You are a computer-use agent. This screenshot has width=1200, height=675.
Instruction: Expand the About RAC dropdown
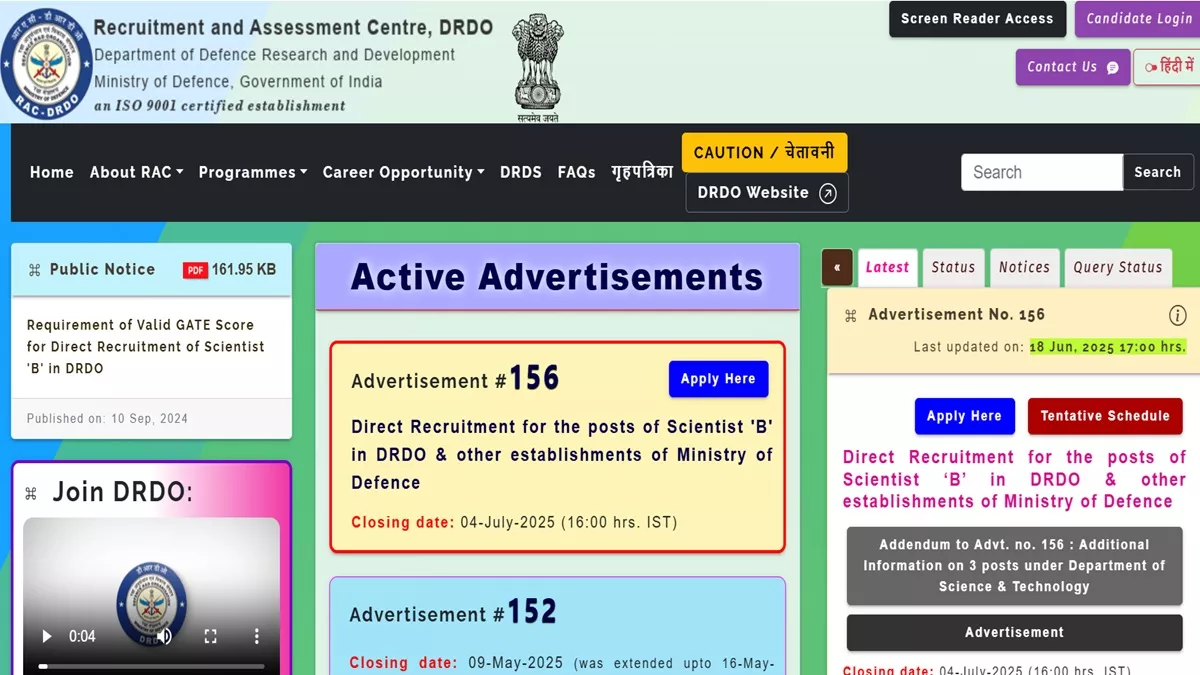[x=137, y=172]
